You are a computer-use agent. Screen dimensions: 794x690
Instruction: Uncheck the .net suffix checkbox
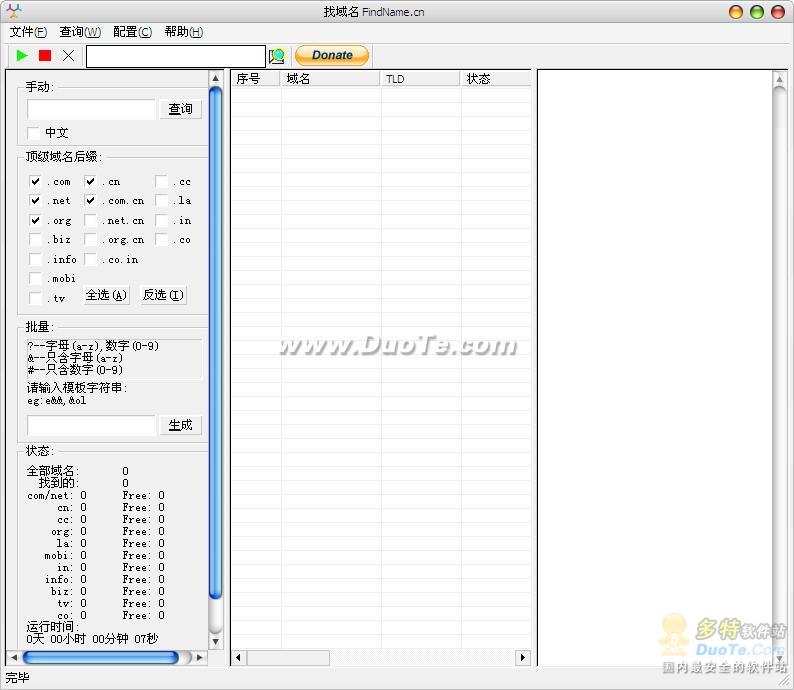point(35,200)
